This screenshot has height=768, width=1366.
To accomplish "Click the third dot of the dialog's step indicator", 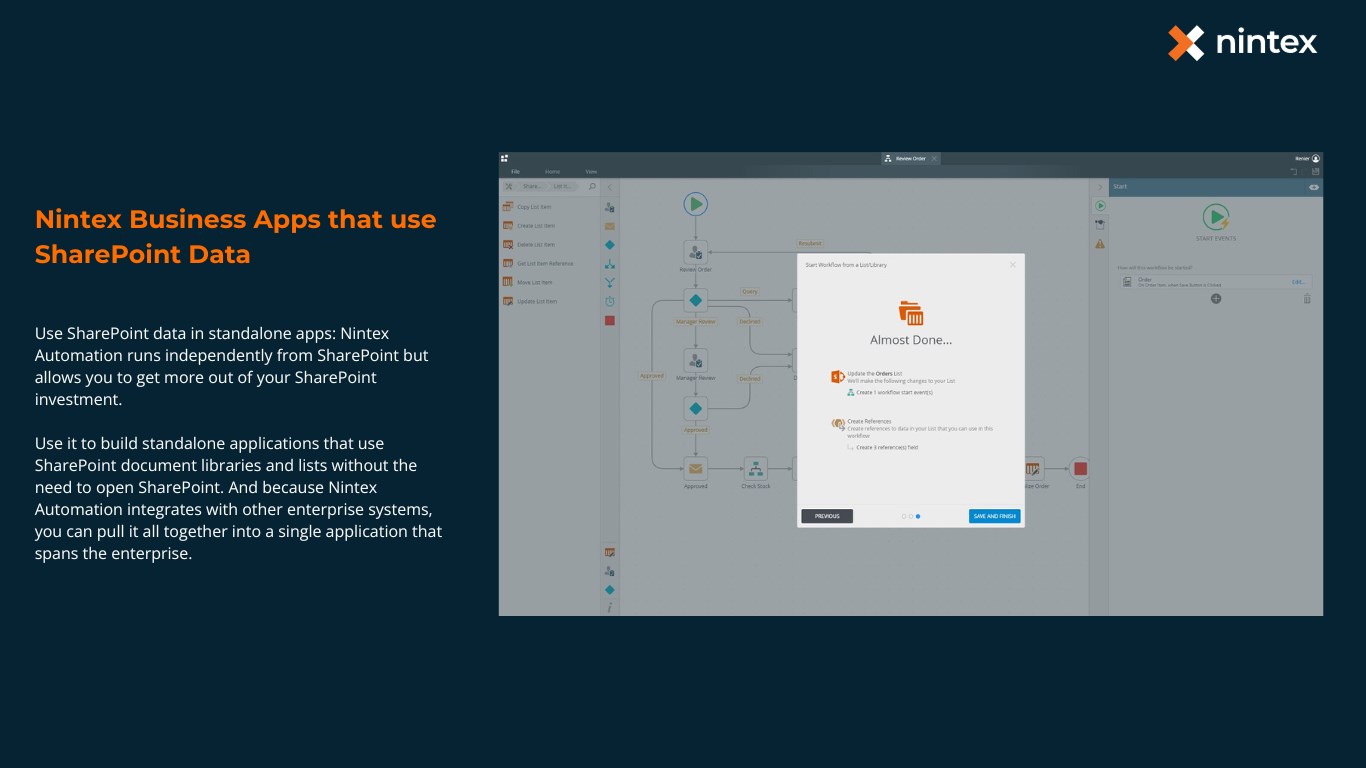I will pyautogui.click(x=918, y=516).
